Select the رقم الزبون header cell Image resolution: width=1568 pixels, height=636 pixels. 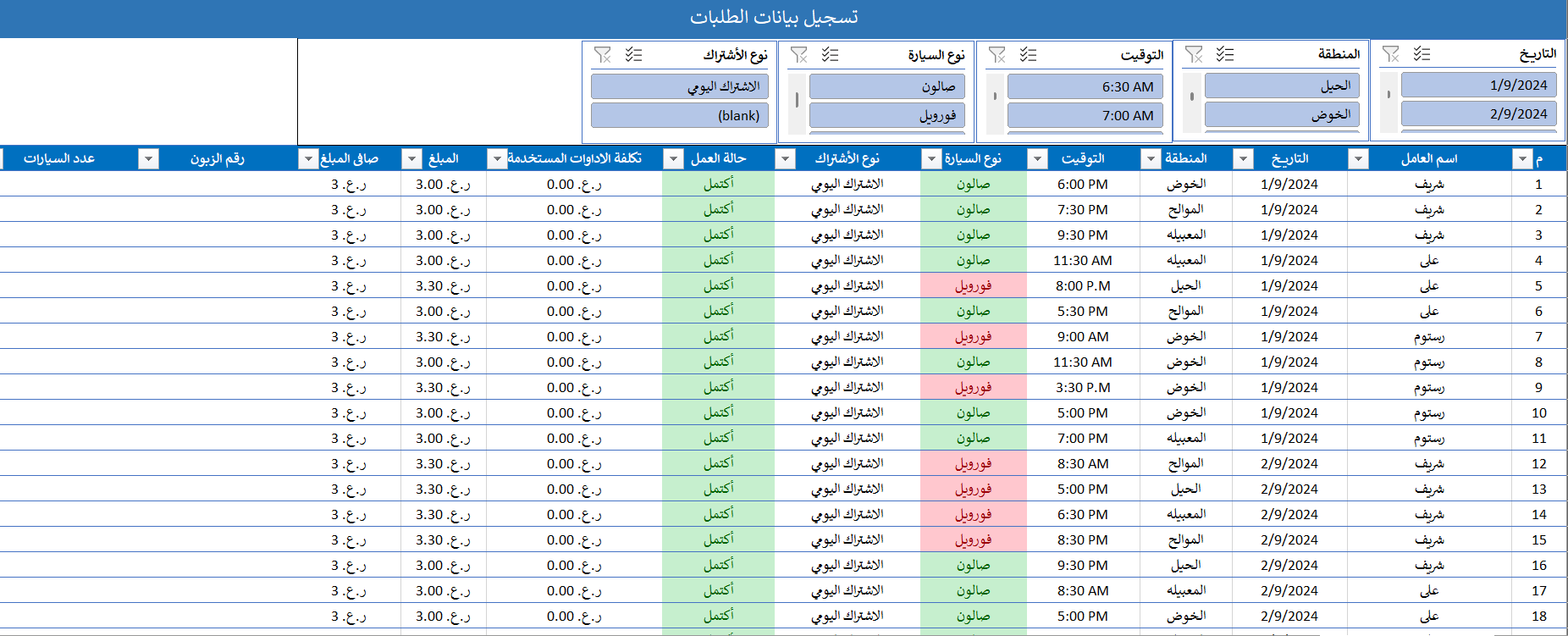218,158
